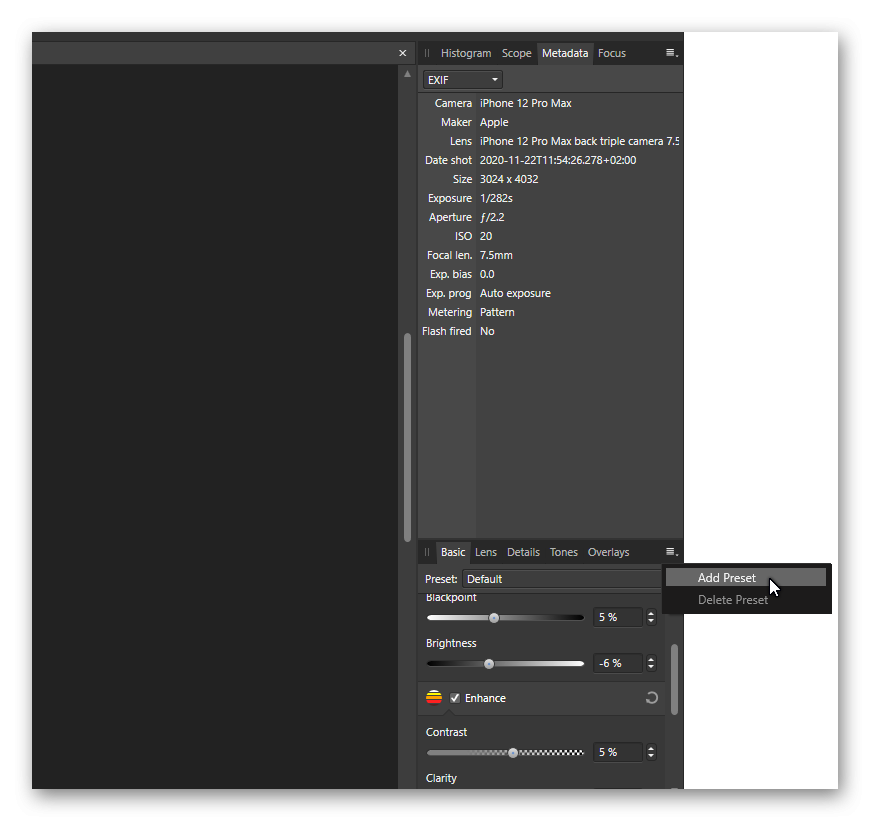This screenshot has width=870, height=821.
Task: Open the Tones tab
Action: tap(564, 552)
